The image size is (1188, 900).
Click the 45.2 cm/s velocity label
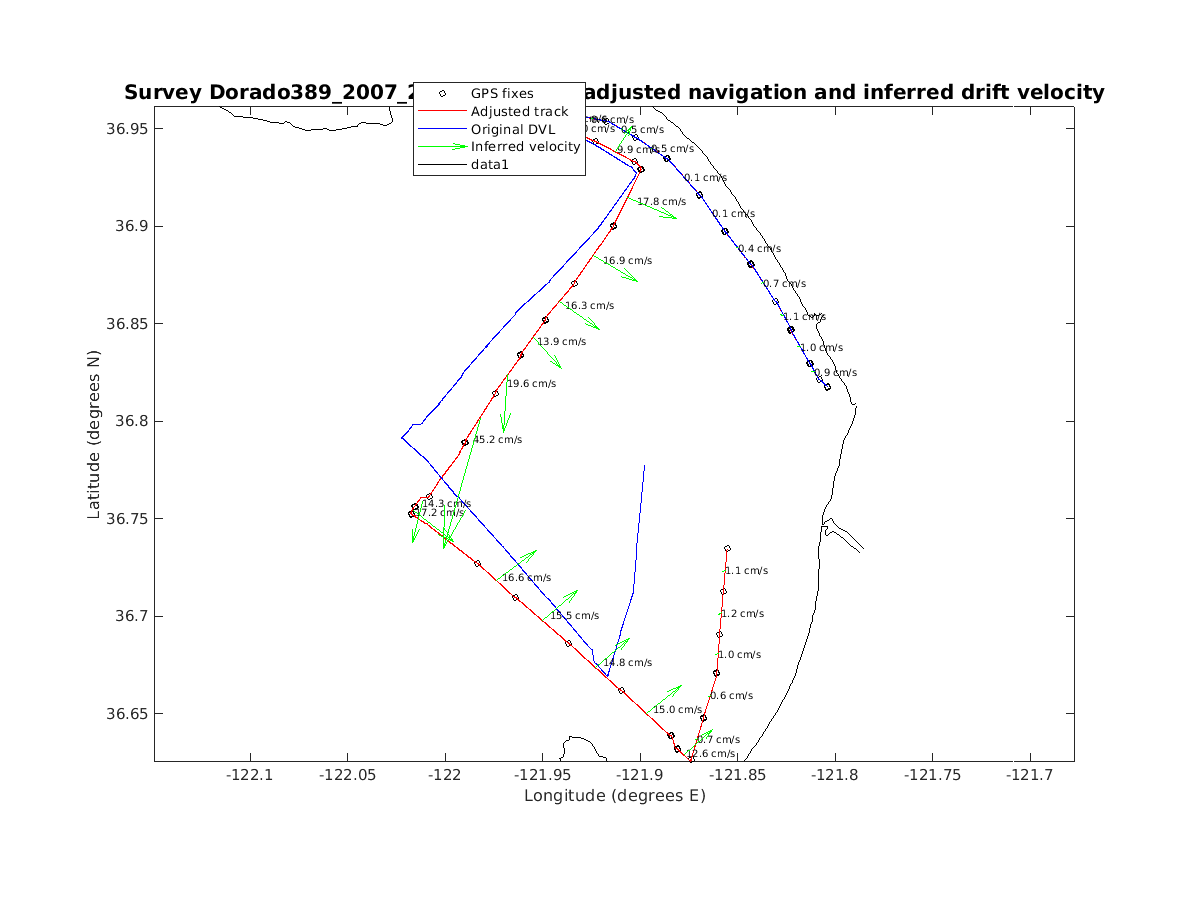tap(497, 440)
